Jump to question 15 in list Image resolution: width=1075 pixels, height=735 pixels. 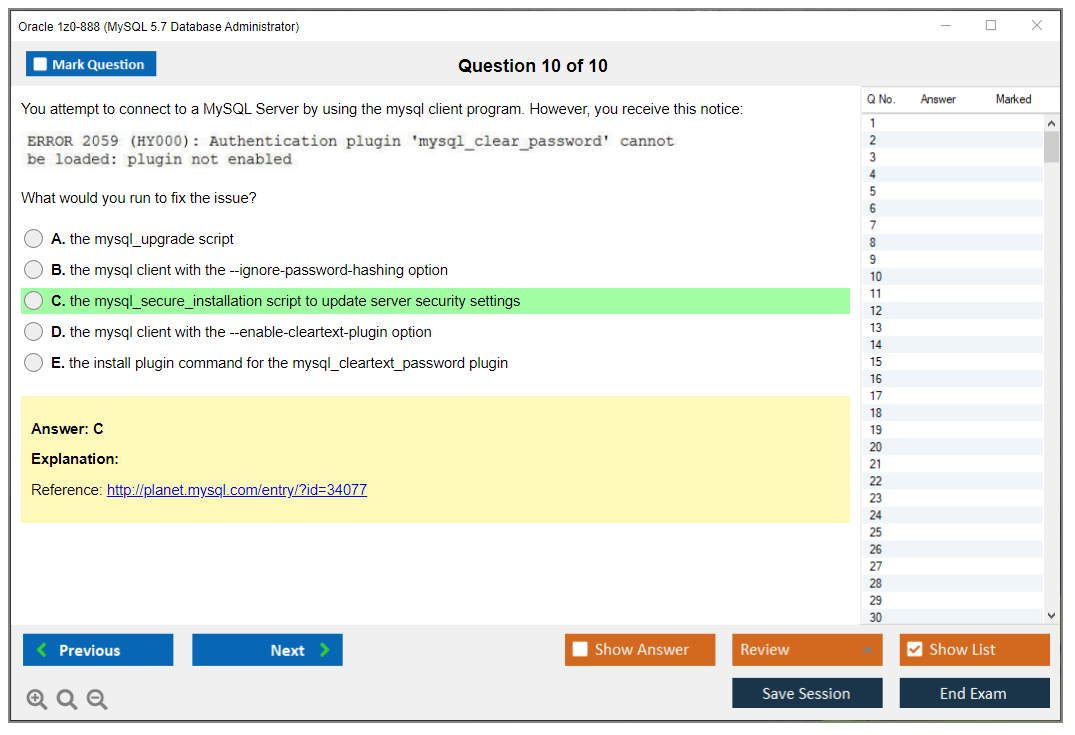coord(876,362)
